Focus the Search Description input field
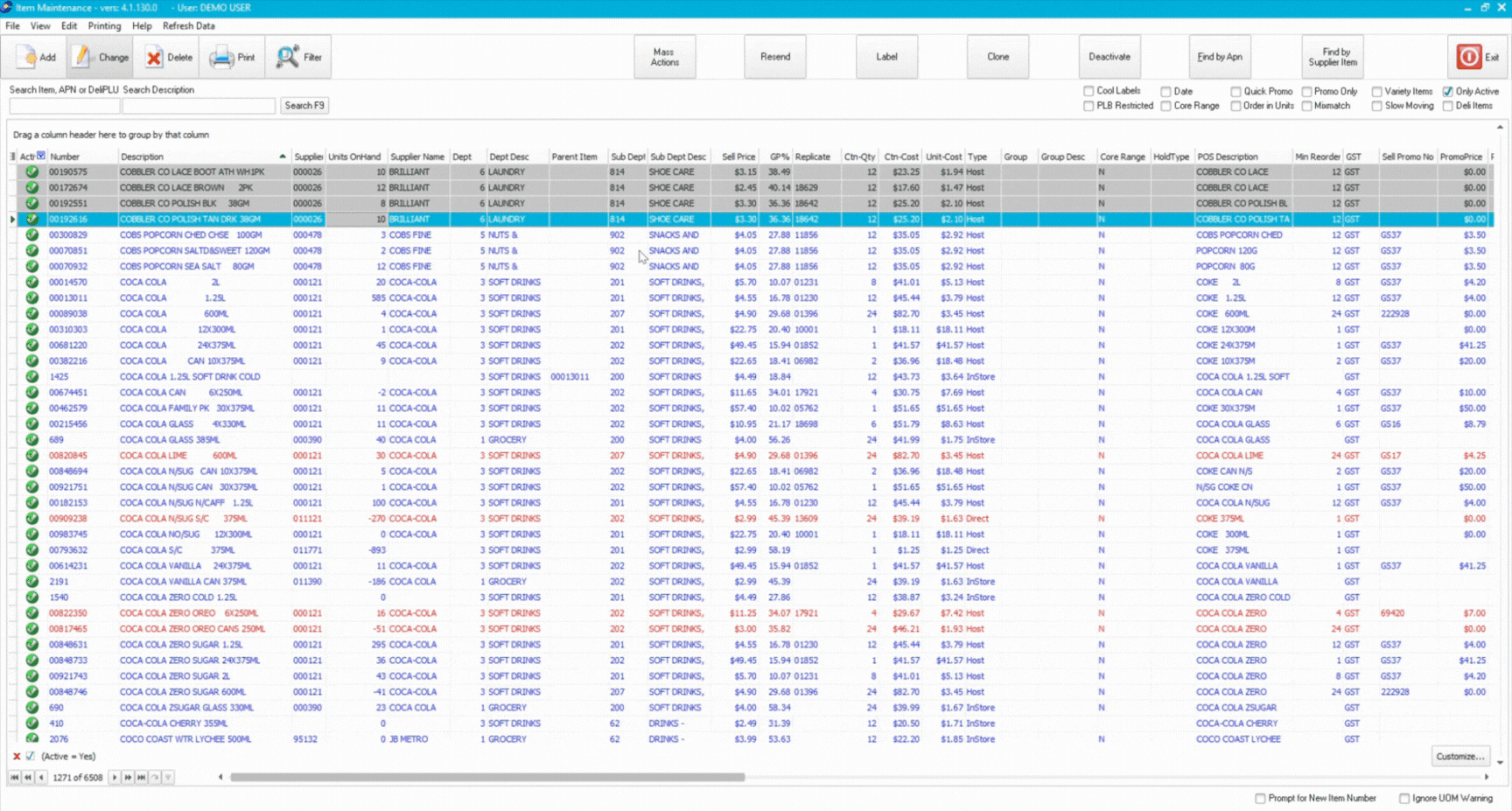 (199, 106)
